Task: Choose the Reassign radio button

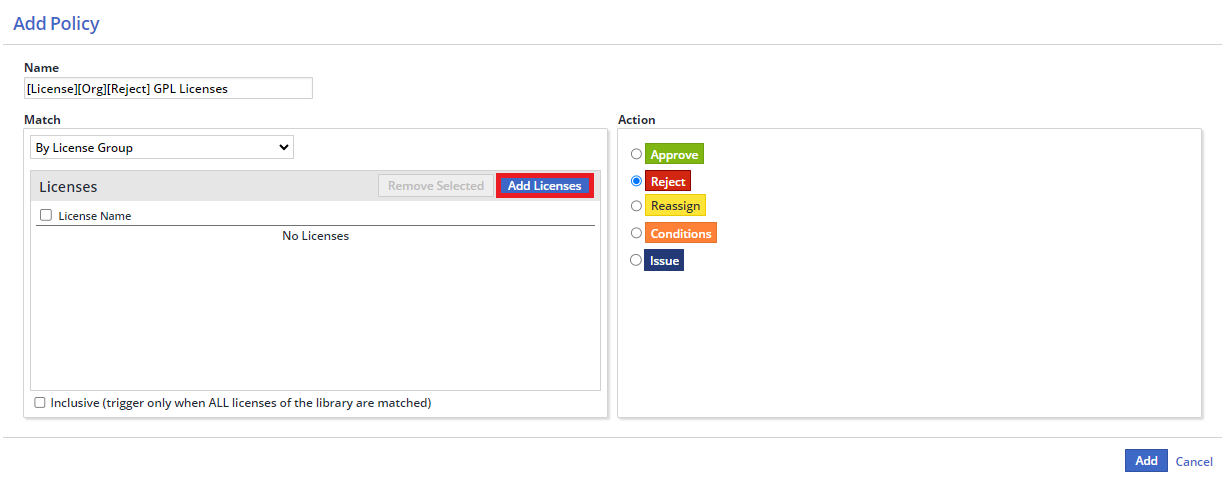Action: point(636,206)
